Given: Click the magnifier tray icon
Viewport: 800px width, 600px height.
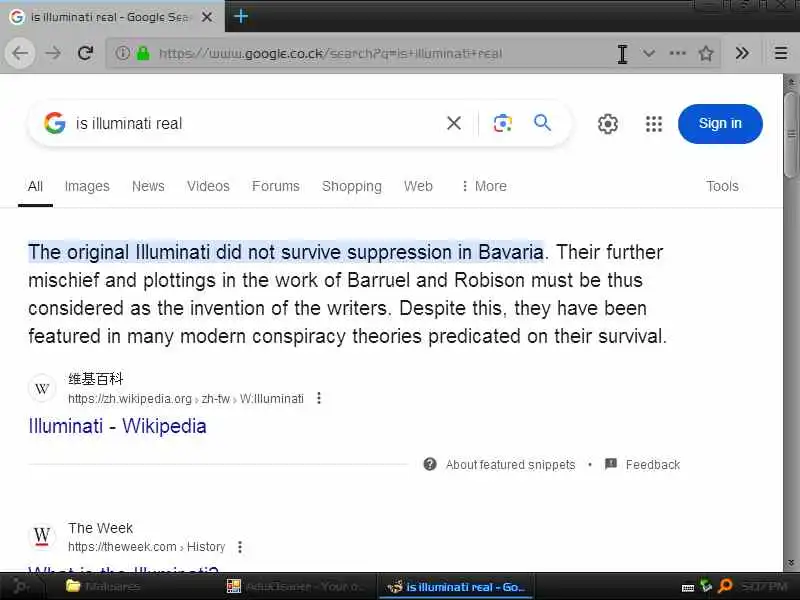Looking at the screenshot, I should (x=725, y=586).
